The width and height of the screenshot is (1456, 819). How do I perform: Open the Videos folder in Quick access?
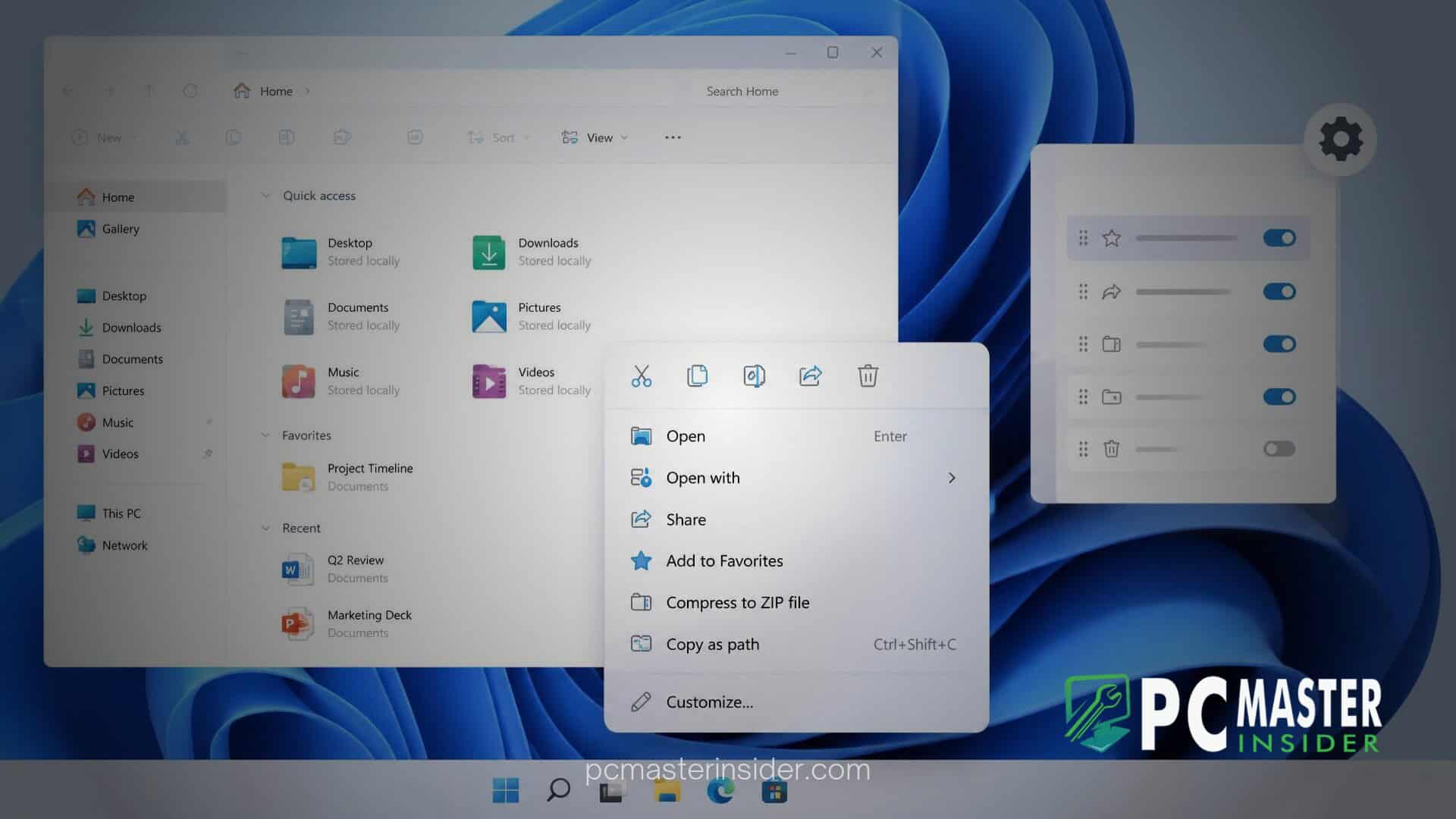[531, 381]
